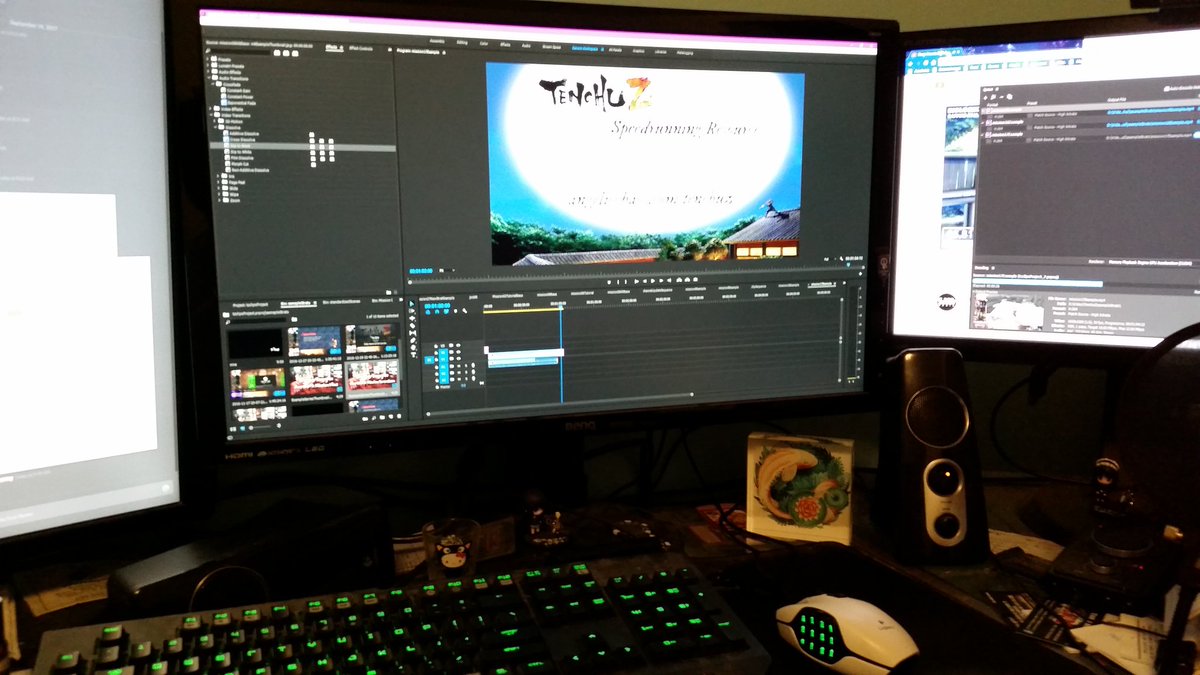Open the Effect Controls panel tab
Image resolution: width=1200 pixels, height=675 pixels.
[x=361, y=49]
